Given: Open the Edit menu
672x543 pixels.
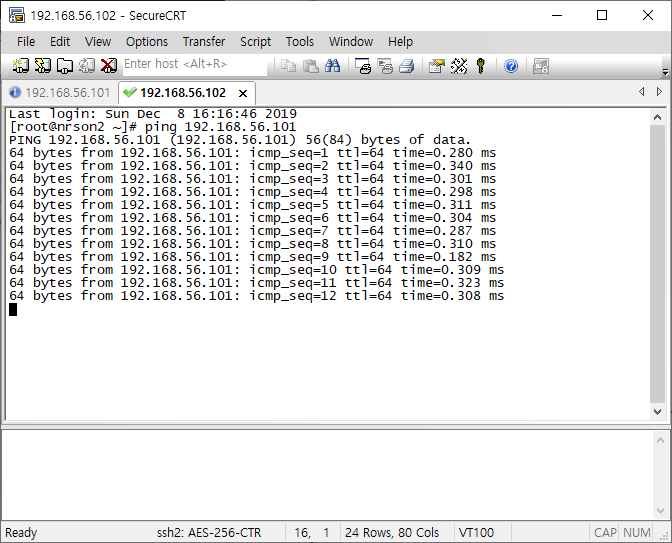Looking at the screenshot, I should [x=60, y=42].
